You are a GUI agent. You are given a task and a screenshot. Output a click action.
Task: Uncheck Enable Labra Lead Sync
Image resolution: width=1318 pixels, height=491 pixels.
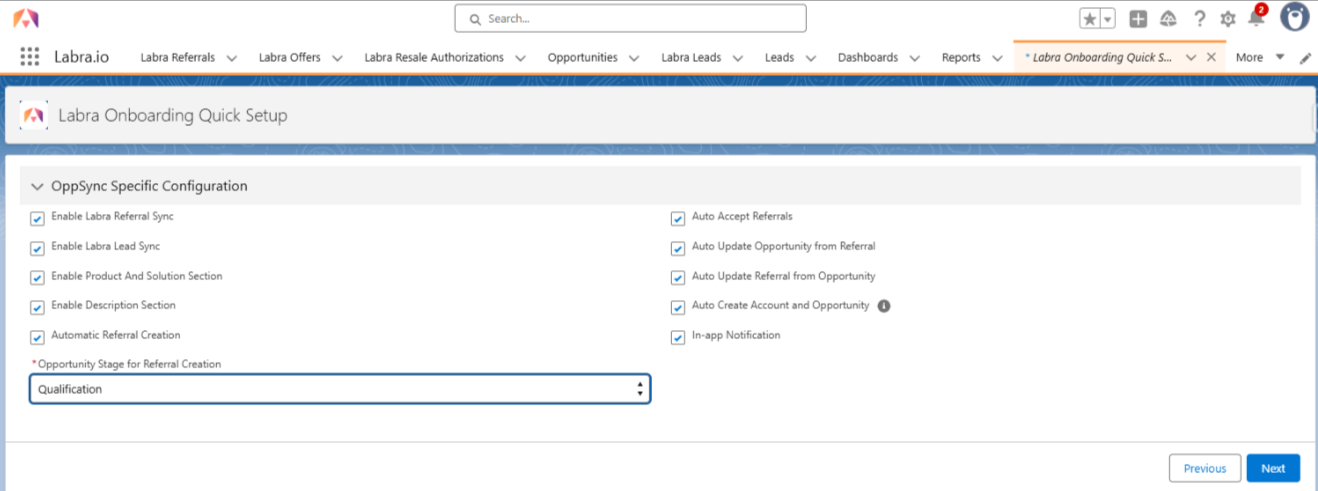pos(38,248)
